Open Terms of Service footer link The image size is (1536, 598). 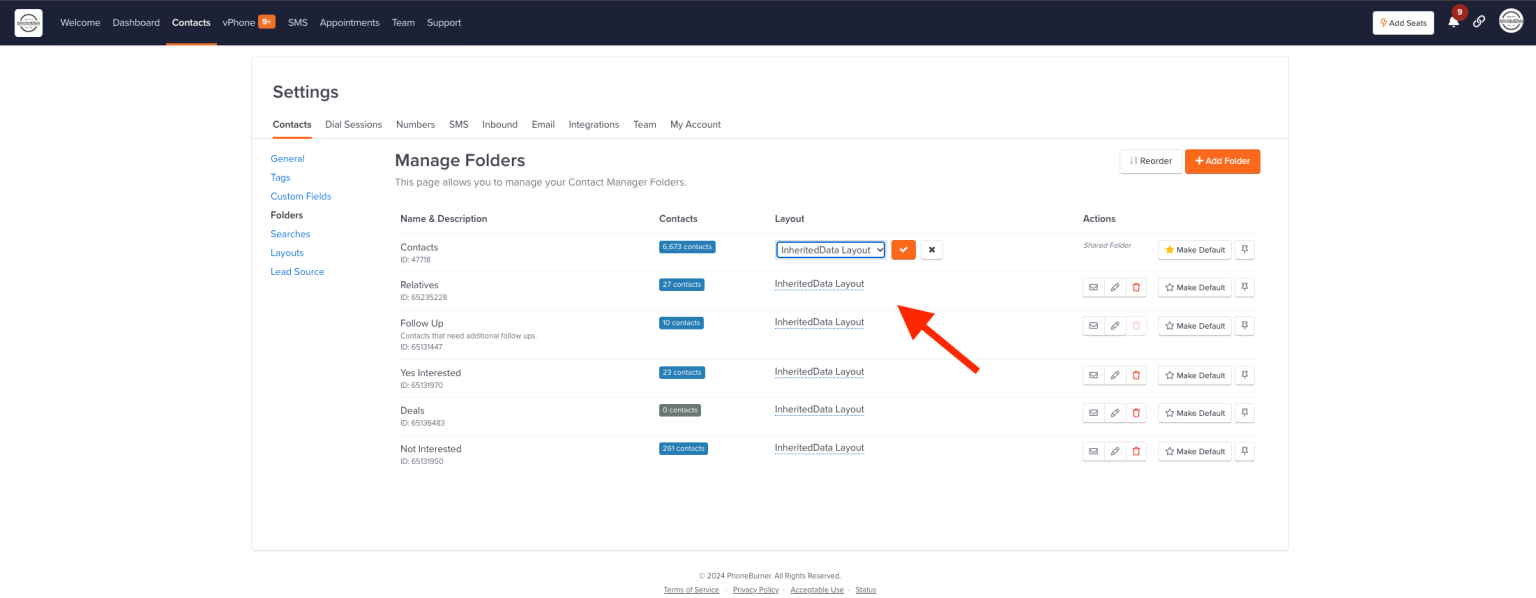coord(691,590)
